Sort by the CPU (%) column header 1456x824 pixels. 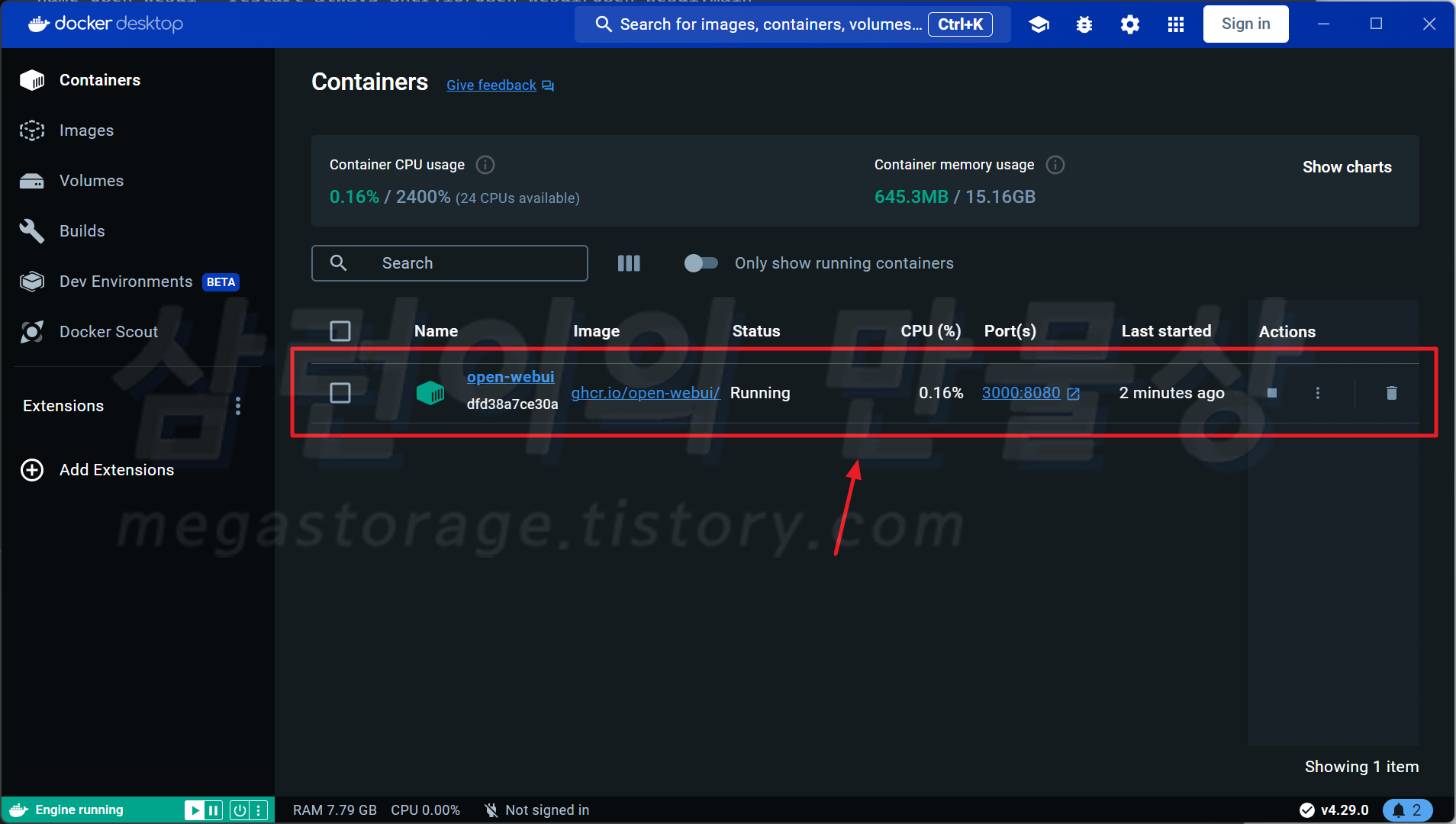[x=930, y=331]
